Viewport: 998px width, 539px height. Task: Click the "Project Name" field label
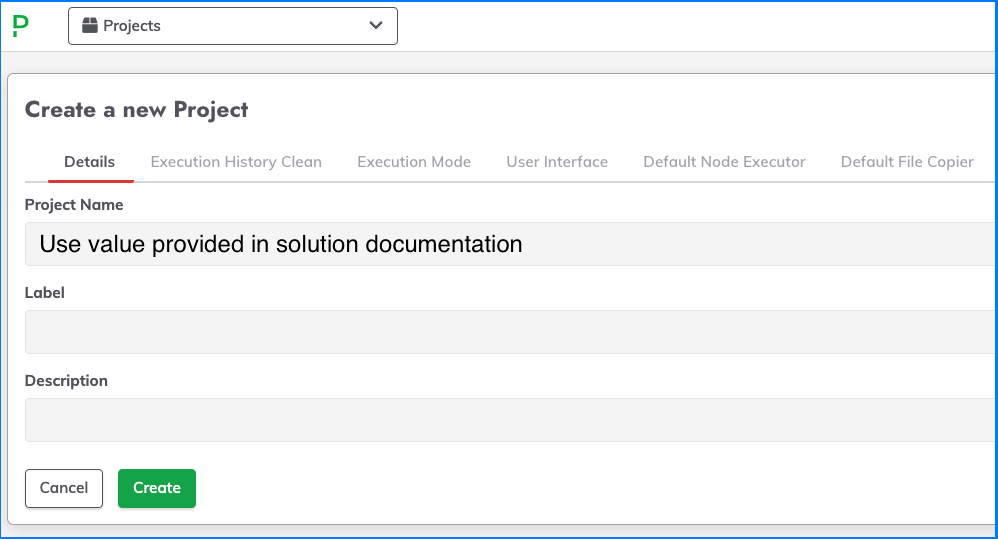pos(74,205)
